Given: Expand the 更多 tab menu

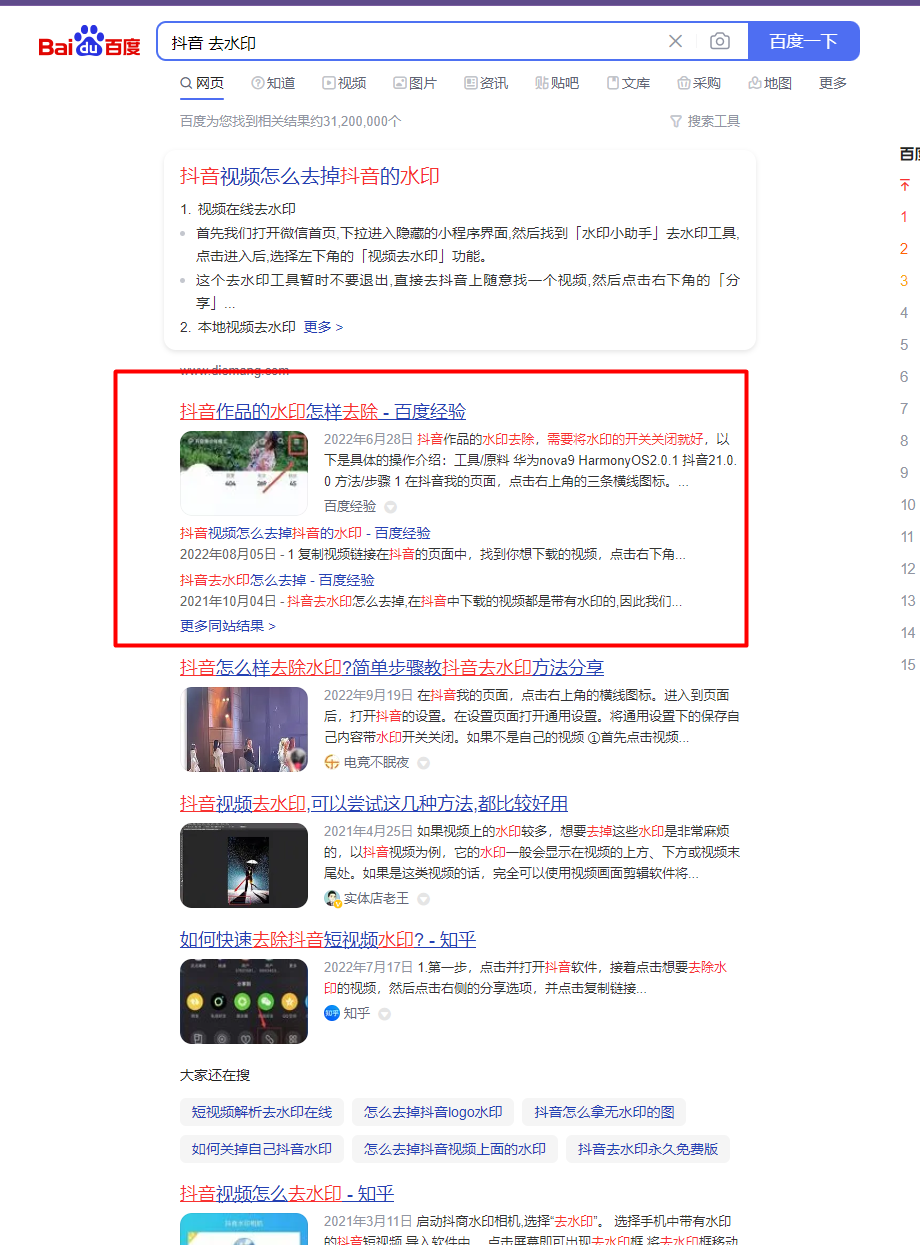Looking at the screenshot, I should pyautogui.click(x=833, y=83).
